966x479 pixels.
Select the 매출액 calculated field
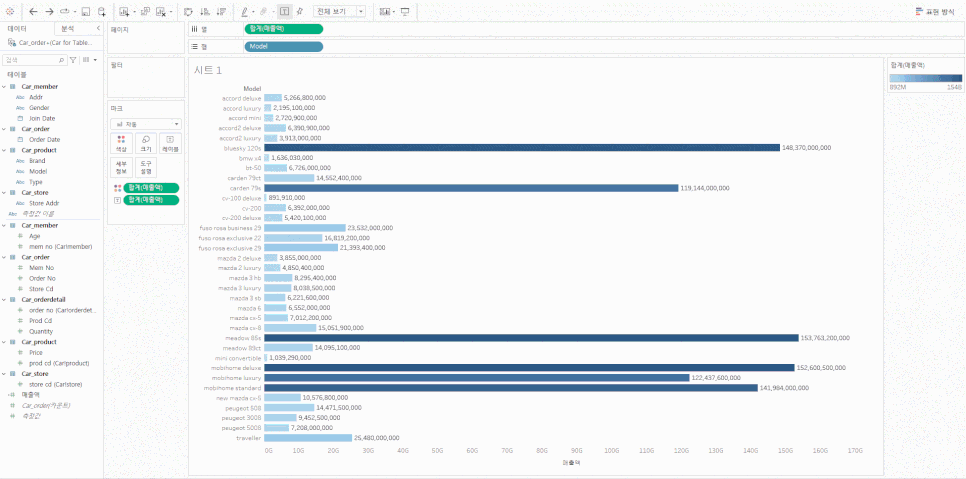(30, 395)
